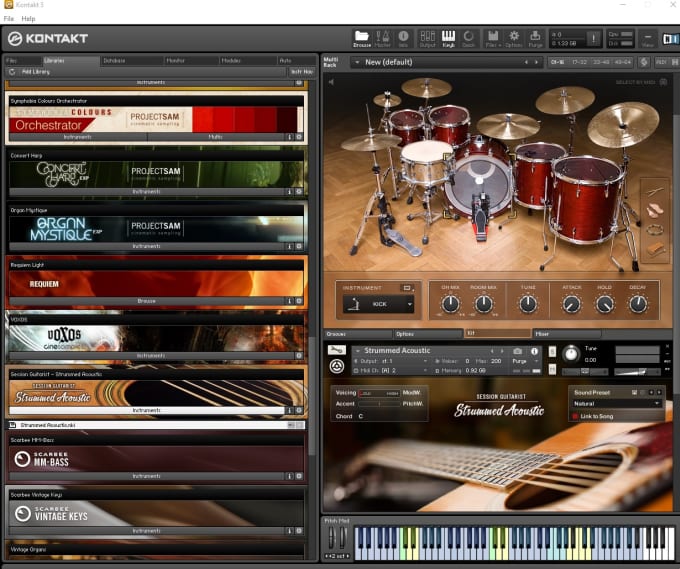This screenshot has height=569, width=680.
Task: Click the Native Instruments round logo in instrument header
Action: click(x=337, y=367)
